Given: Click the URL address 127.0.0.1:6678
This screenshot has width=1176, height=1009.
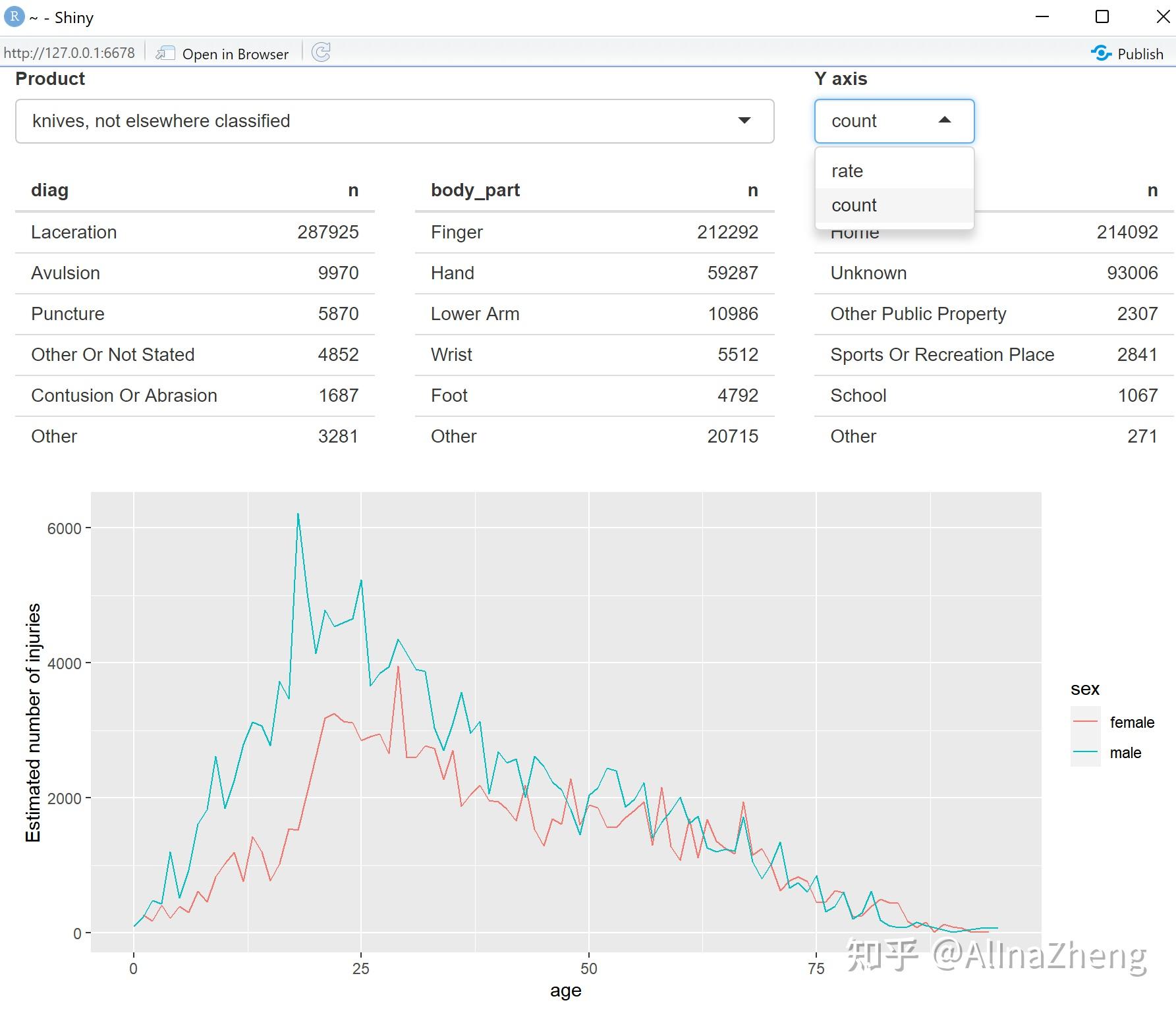Looking at the screenshot, I should pos(69,53).
